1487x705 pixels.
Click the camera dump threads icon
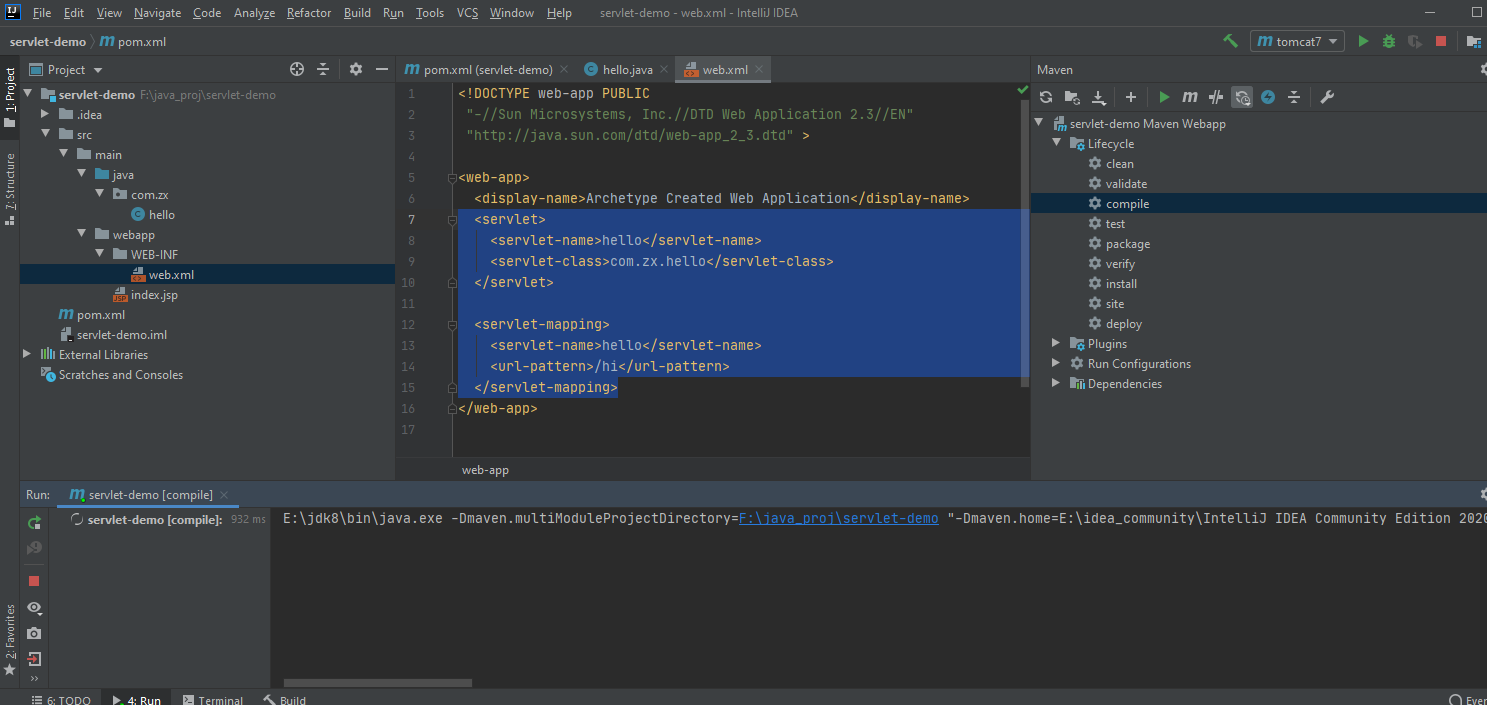click(34, 633)
